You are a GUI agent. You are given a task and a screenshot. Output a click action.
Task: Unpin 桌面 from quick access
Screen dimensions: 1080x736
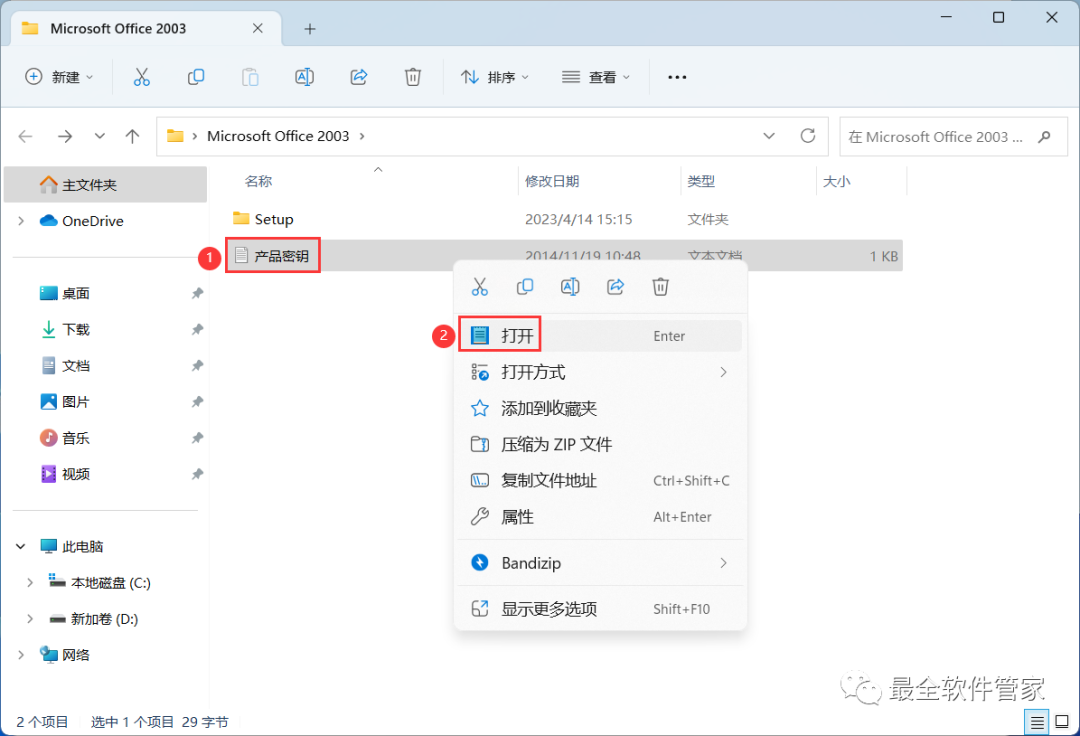click(198, 293)
